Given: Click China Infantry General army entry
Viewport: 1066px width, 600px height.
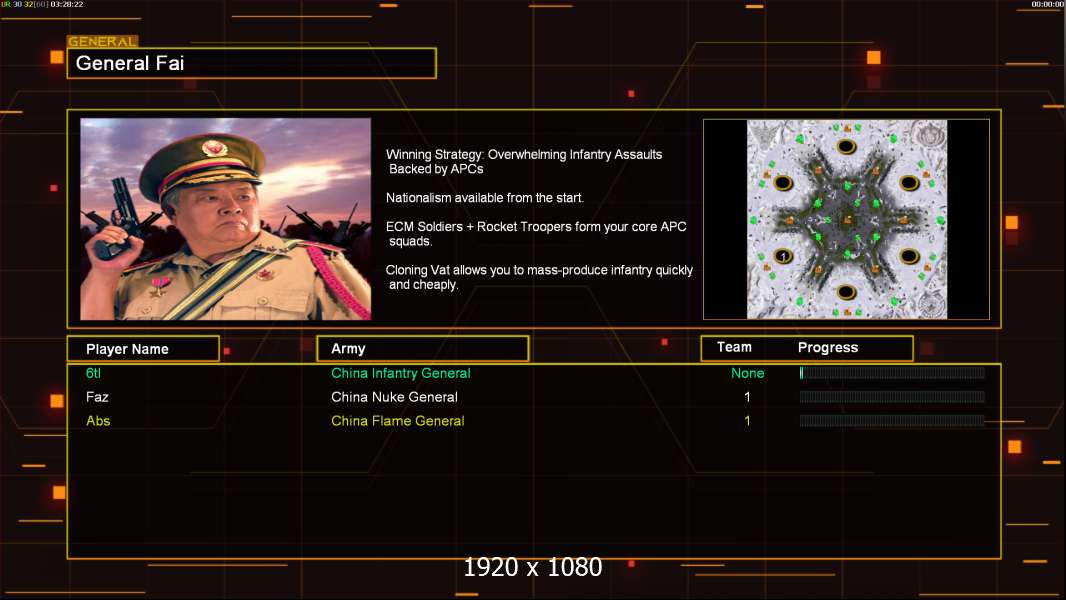Looking at the screenshot, I should [400, 373].
